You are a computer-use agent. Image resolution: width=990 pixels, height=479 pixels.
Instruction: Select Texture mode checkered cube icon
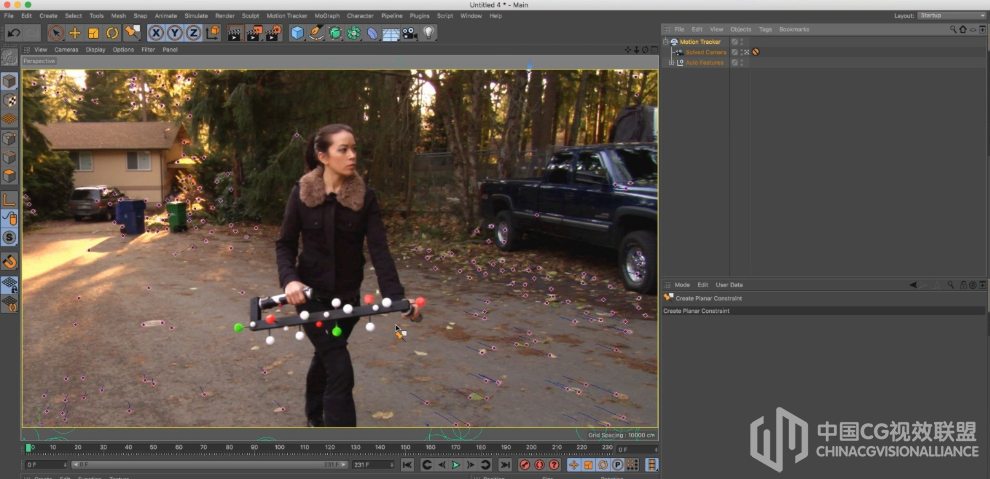point(9,100)
